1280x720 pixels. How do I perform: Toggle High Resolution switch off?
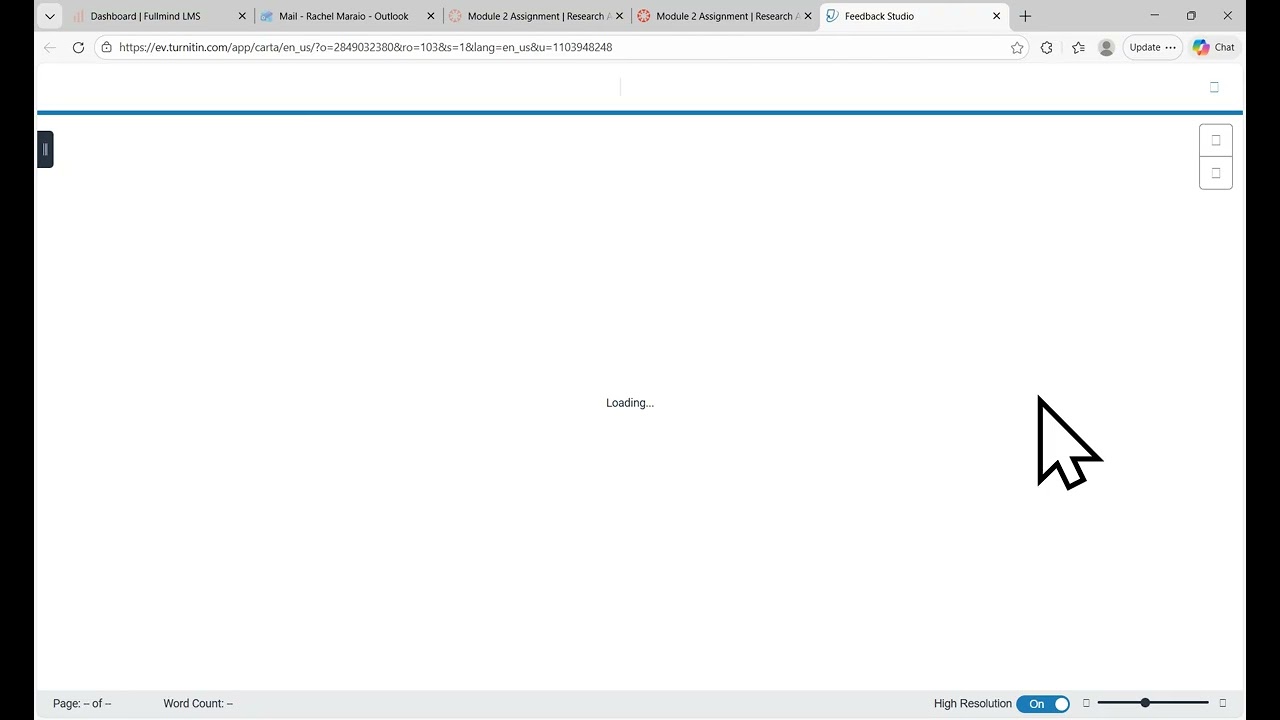1043,704
